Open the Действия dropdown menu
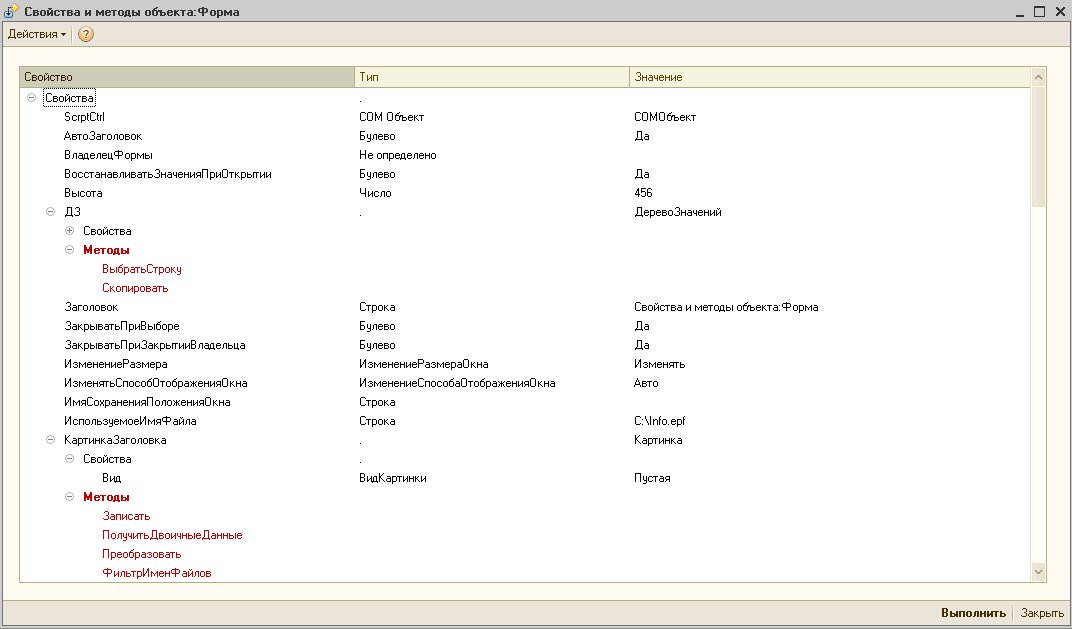1072x629 pixels. (37, 34)
